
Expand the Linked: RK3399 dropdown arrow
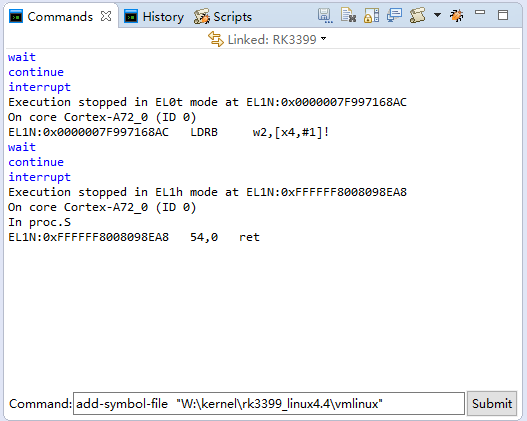point(323,39)
